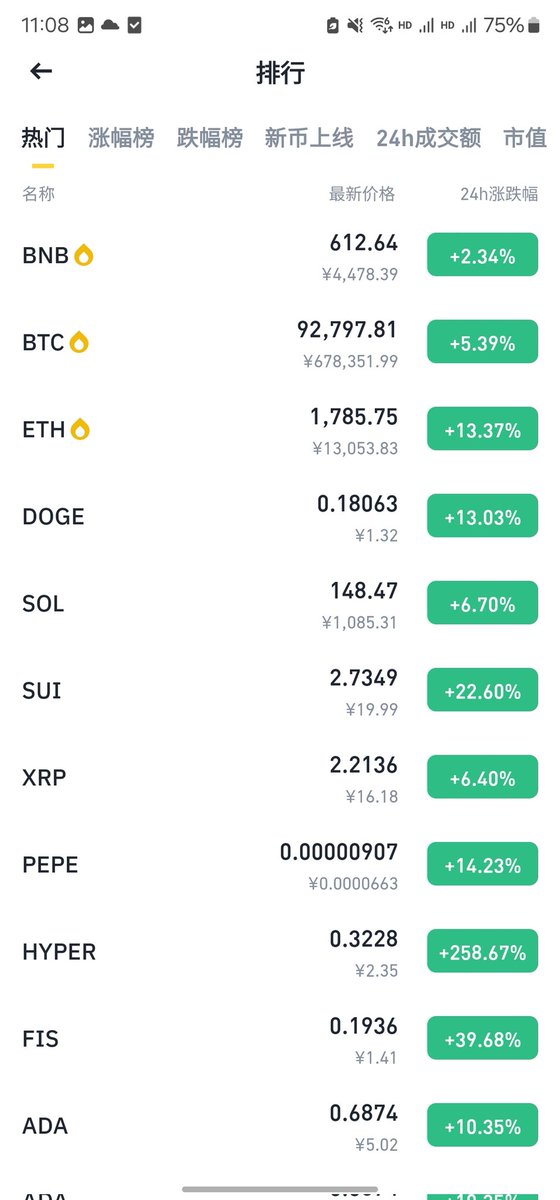Open the DOGE coin row
Image resolution: width=560 pixels, height=1200 pixels.
pyautogui.click(x=280, y=517)
